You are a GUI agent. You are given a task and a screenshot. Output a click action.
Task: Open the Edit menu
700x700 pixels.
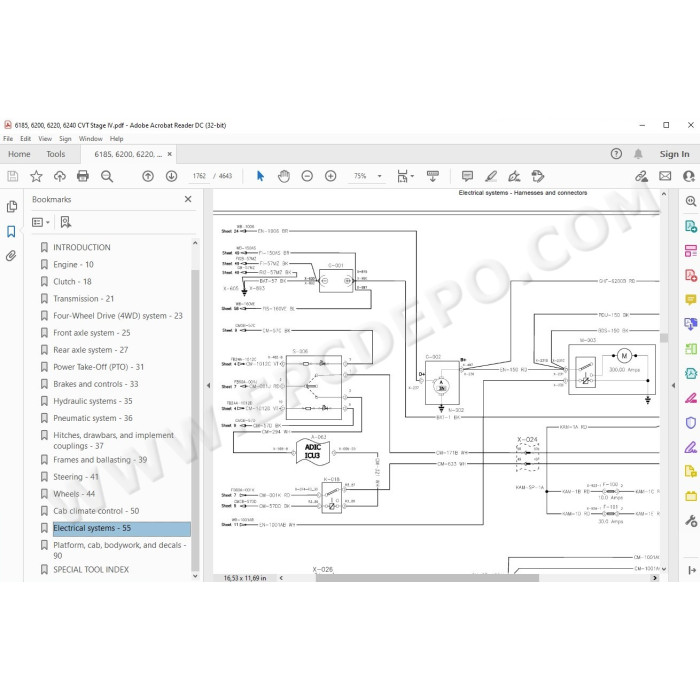tap(25, 139)
